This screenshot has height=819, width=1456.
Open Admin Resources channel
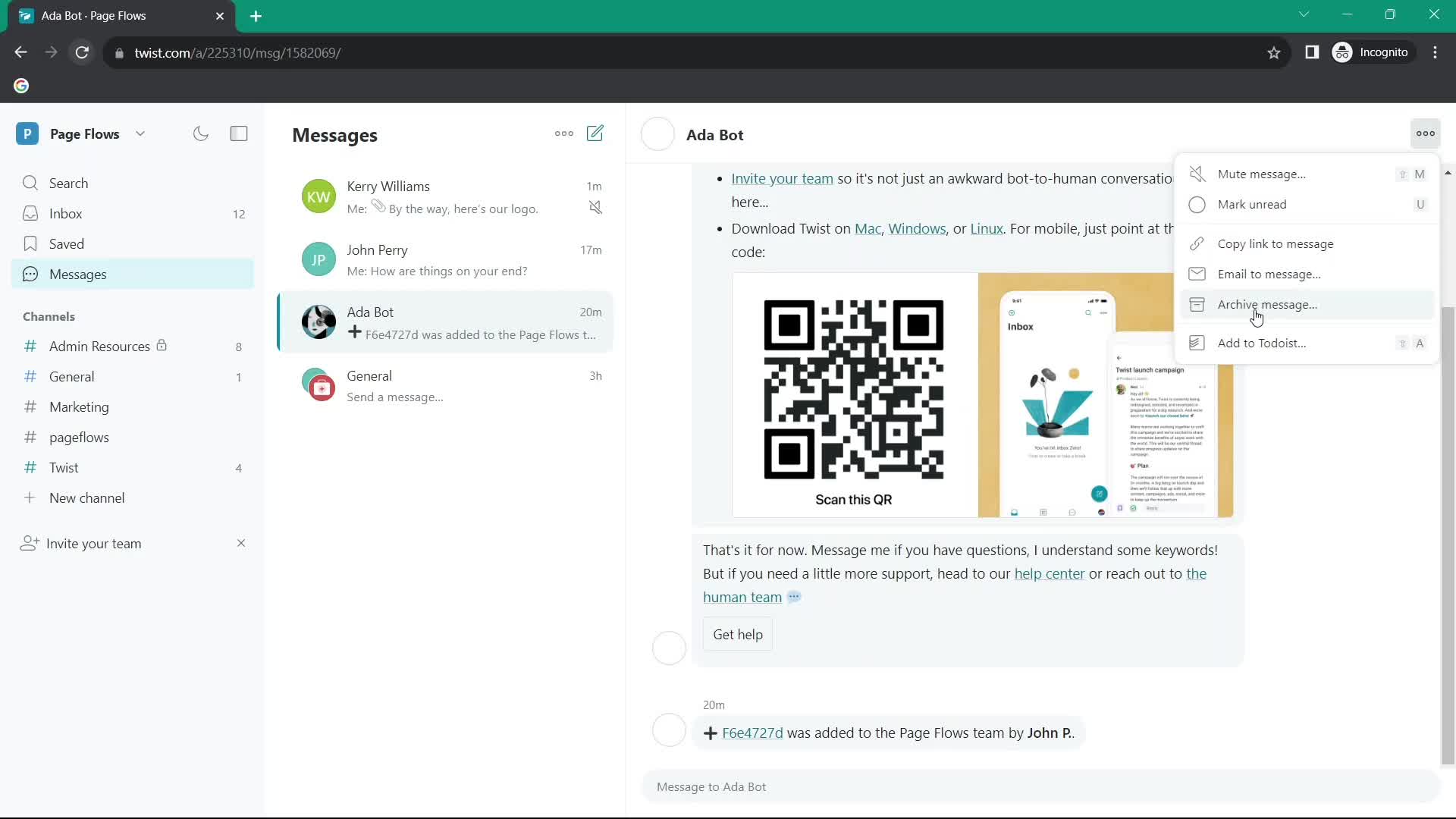133,346
